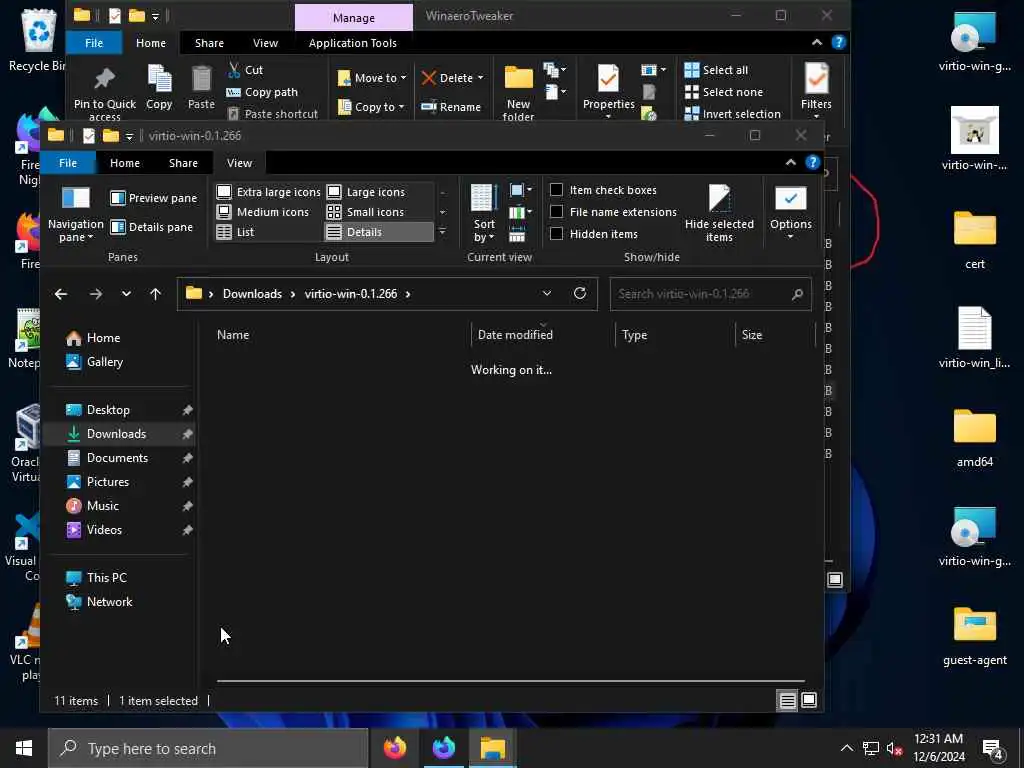Open the Group by dropdown
This screenshot has width=1024, height=768.
click(x=520, y=190)
